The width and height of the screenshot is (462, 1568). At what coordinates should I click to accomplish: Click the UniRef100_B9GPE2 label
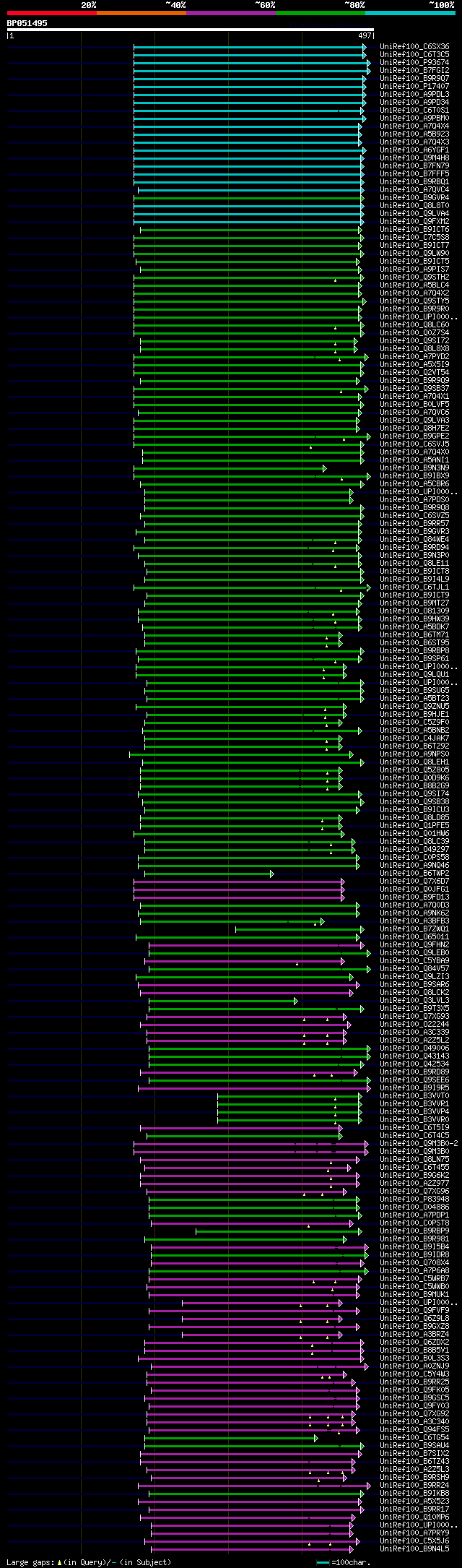pyautogui.click(x=414, y=436)
